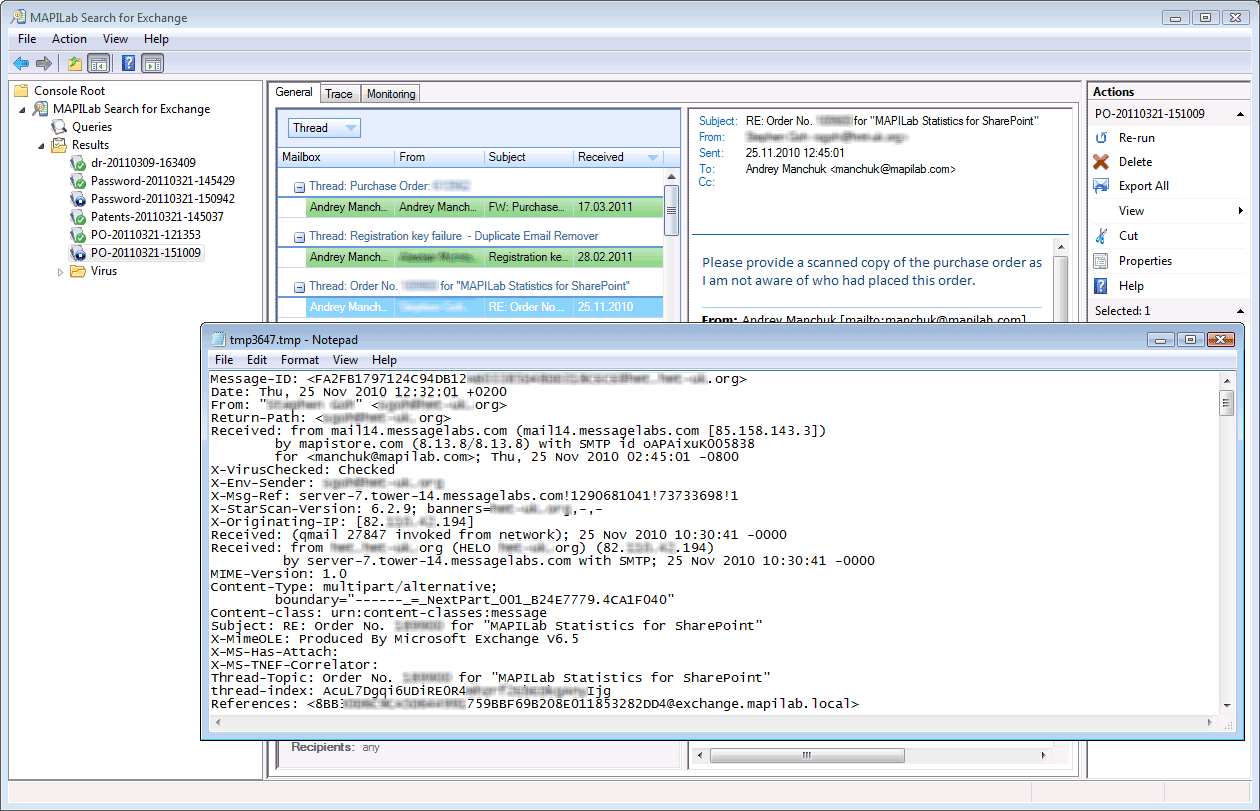The height and width of the screenshot is (811, 1260).
Task: Click the Re-run action link
Action: tap(1137, 138)
